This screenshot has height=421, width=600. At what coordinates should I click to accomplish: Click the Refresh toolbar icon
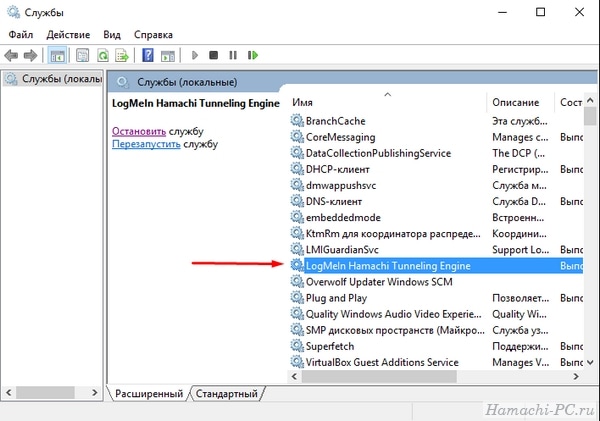point(103,55)
